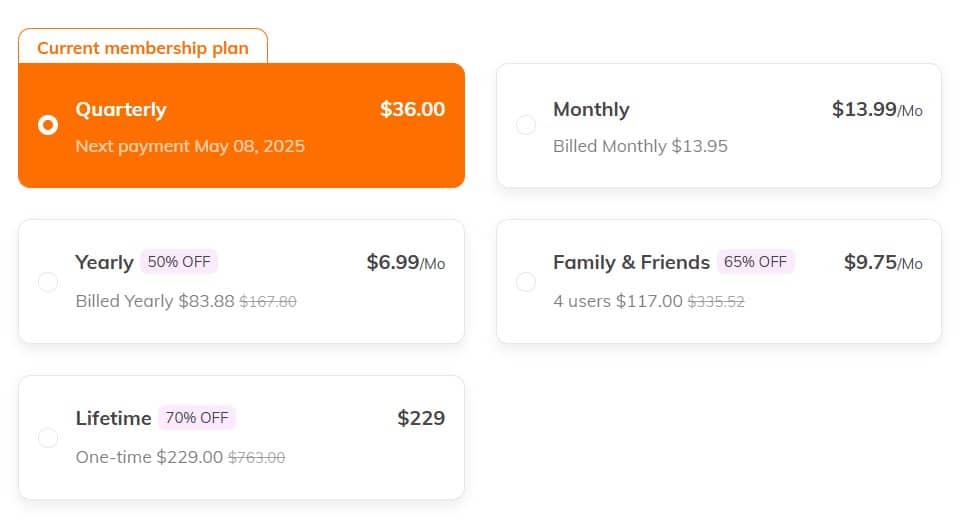Click the $36.00 Quarterly price
Viewport: 967px width, 530px height.
pyautogui.click(x=412, y=109)
